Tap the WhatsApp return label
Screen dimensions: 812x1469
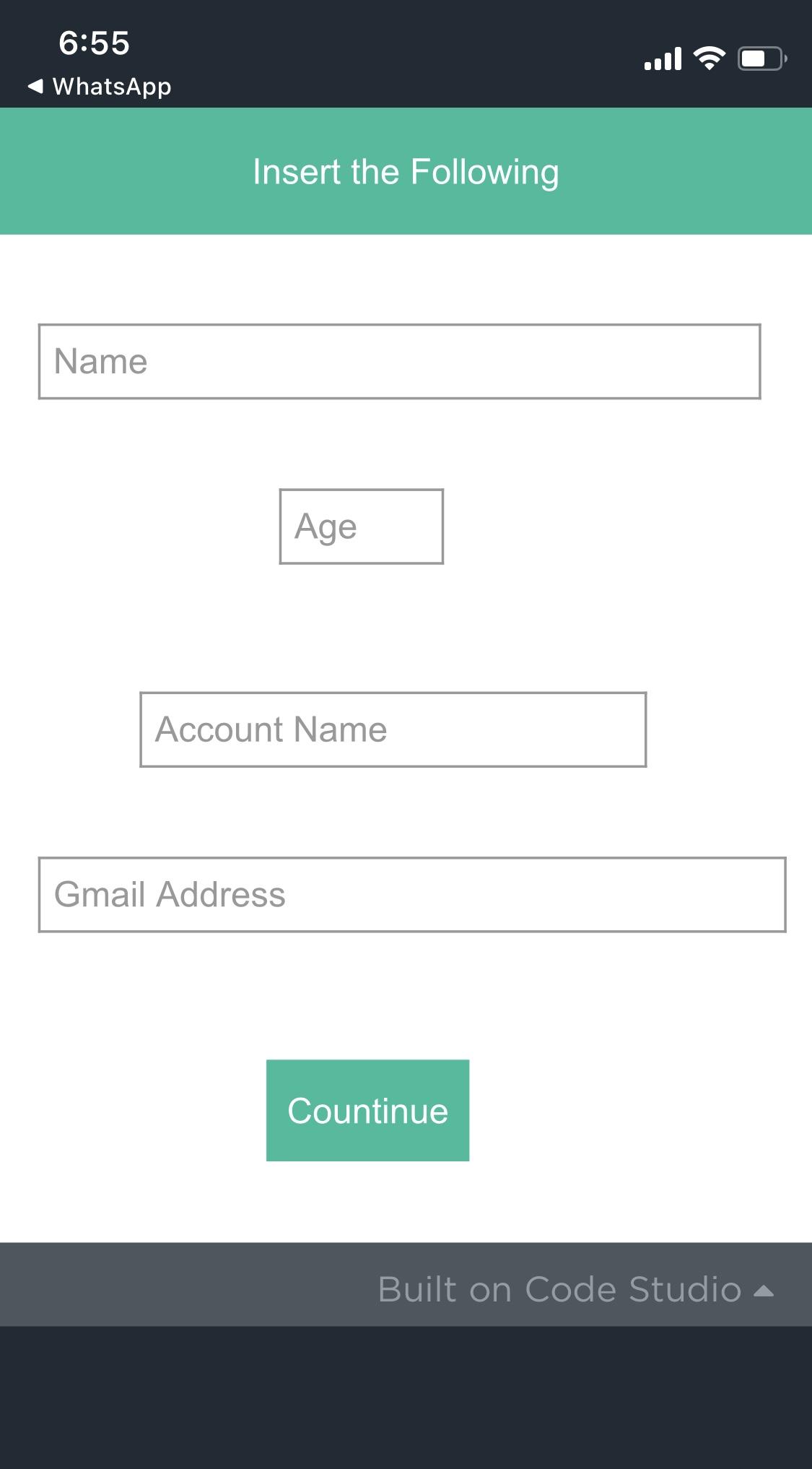click(112, 87)
